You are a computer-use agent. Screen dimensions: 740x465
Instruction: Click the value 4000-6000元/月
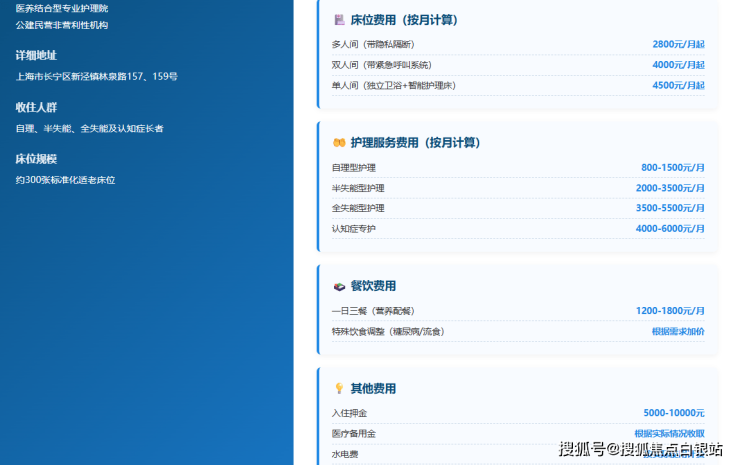pos(670,229)
